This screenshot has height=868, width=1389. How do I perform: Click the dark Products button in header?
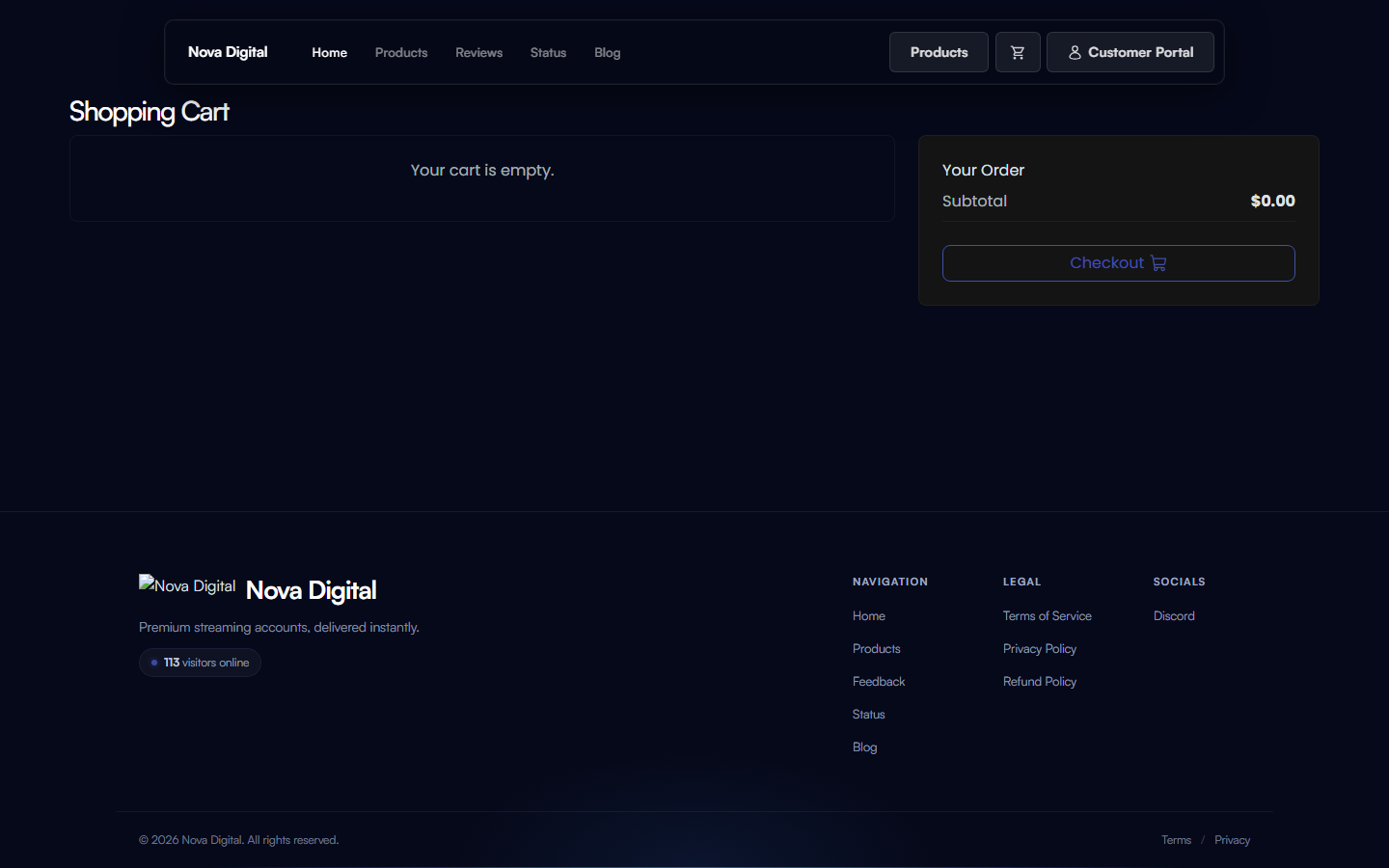tap(939, 52)
